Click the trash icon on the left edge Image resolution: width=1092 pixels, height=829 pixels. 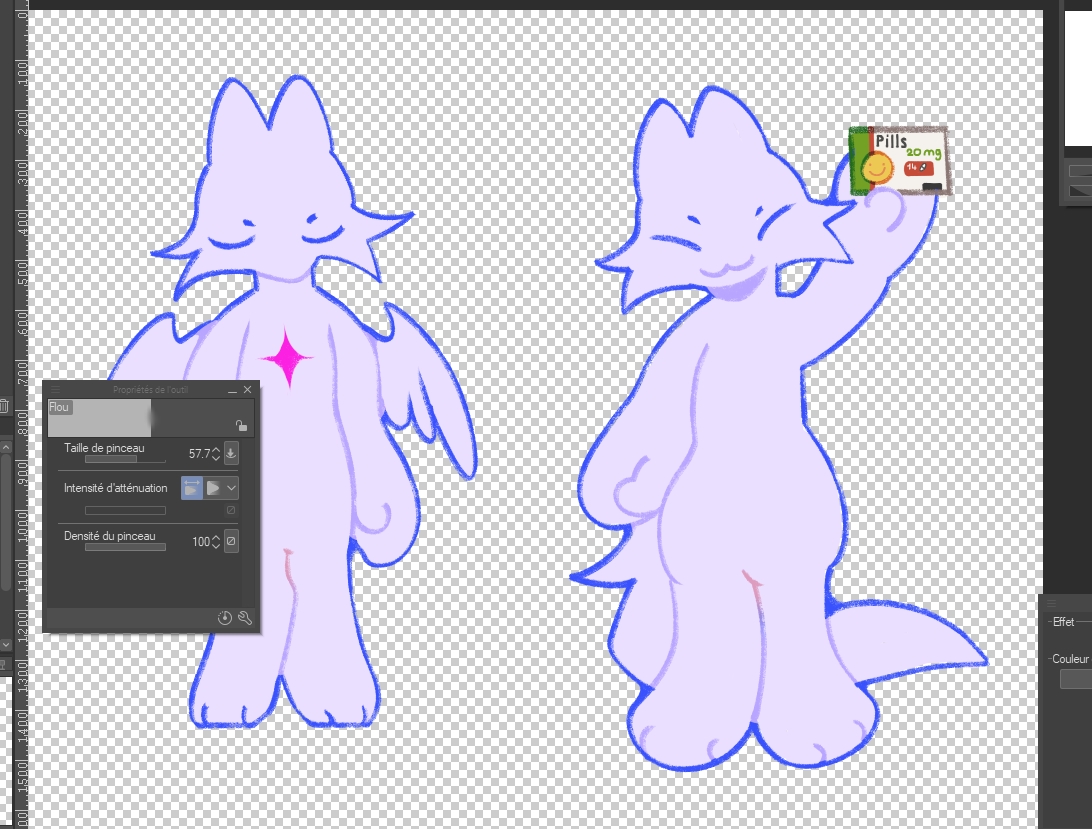[x=4, y=406]
